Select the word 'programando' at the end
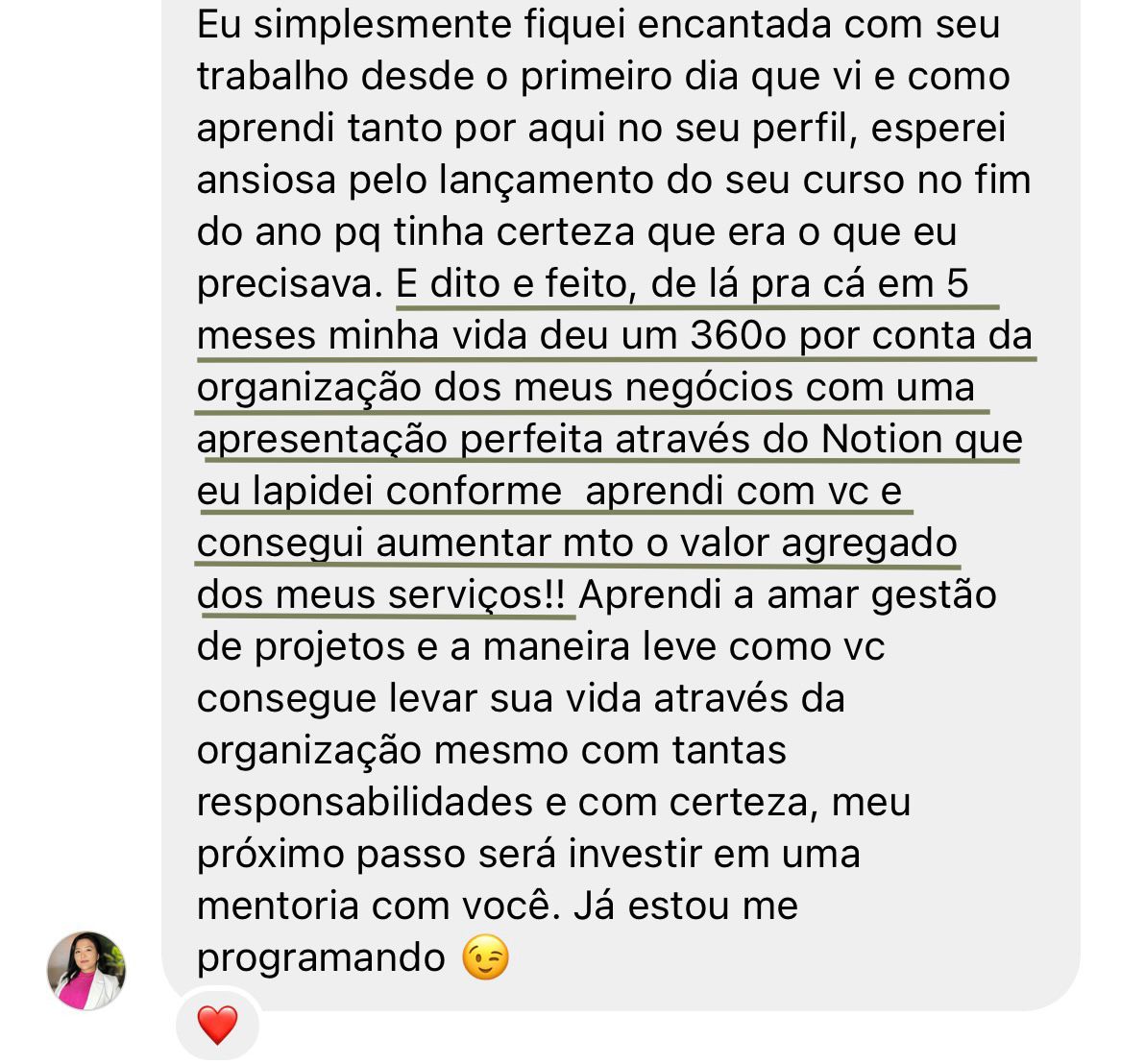1121x1064 pixels. [321, 958]
